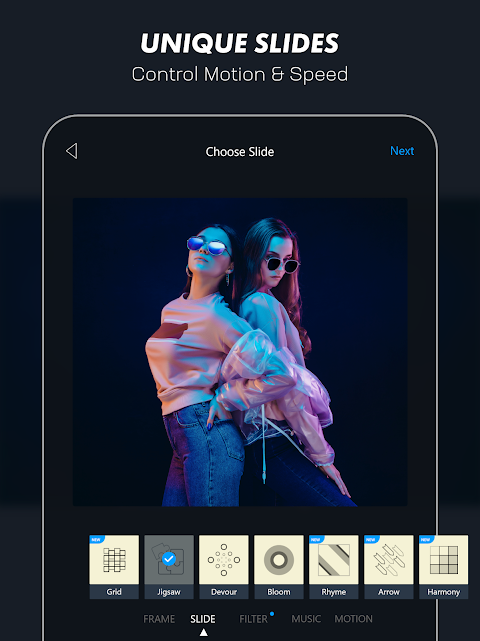Viewport: 480px width, 641px height.
Task: Open the MOTION tab
Action: coord(354,619)
